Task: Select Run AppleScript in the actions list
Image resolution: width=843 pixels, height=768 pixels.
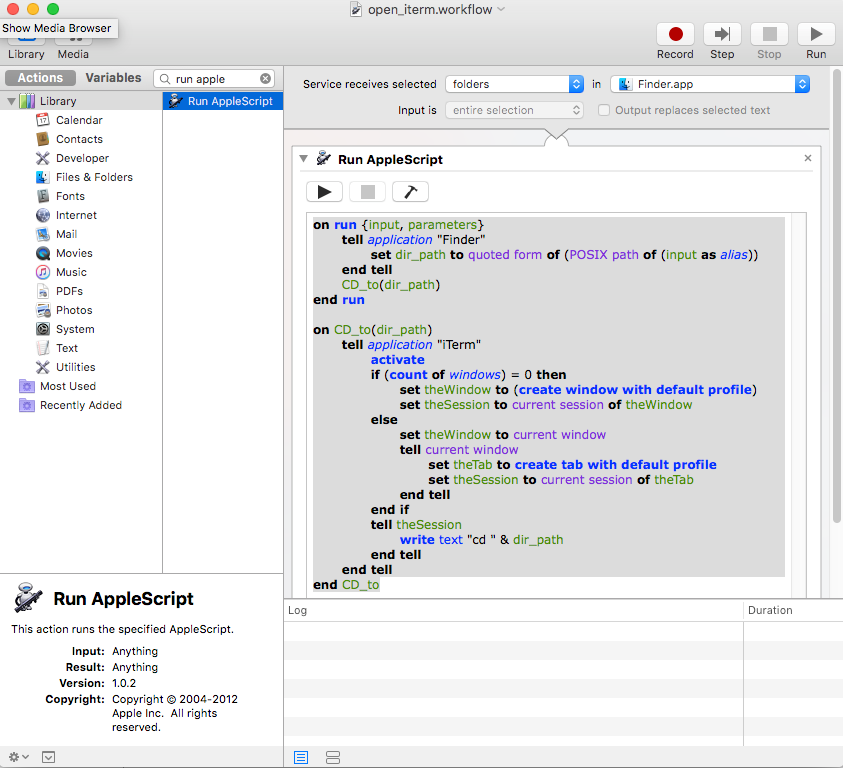Action: [x=223, y=101]
